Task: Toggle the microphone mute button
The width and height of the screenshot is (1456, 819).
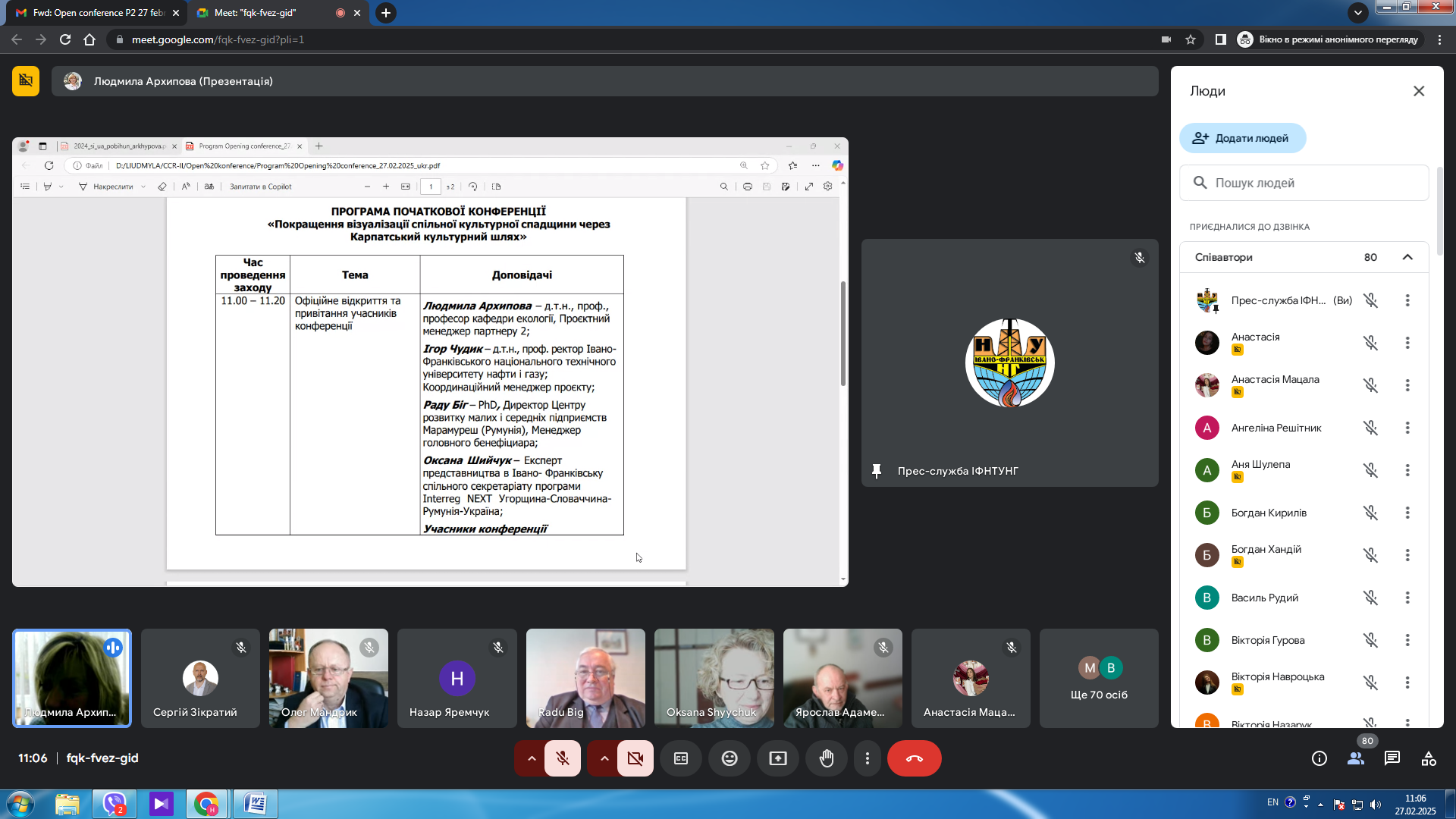Action: (563, 758)
